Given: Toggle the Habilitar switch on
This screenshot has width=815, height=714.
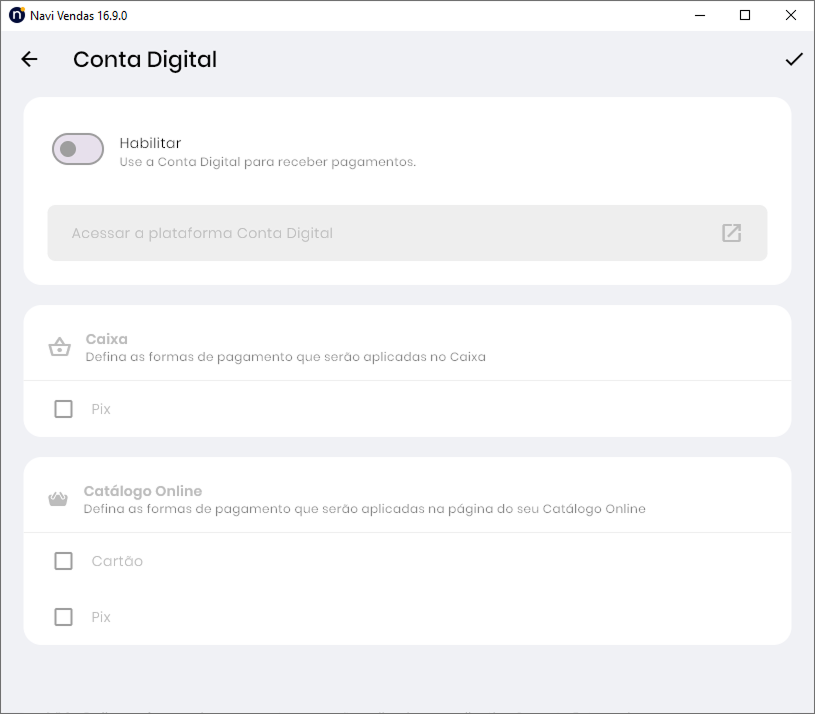Looking at the screenshot, I should click(77, 149).
